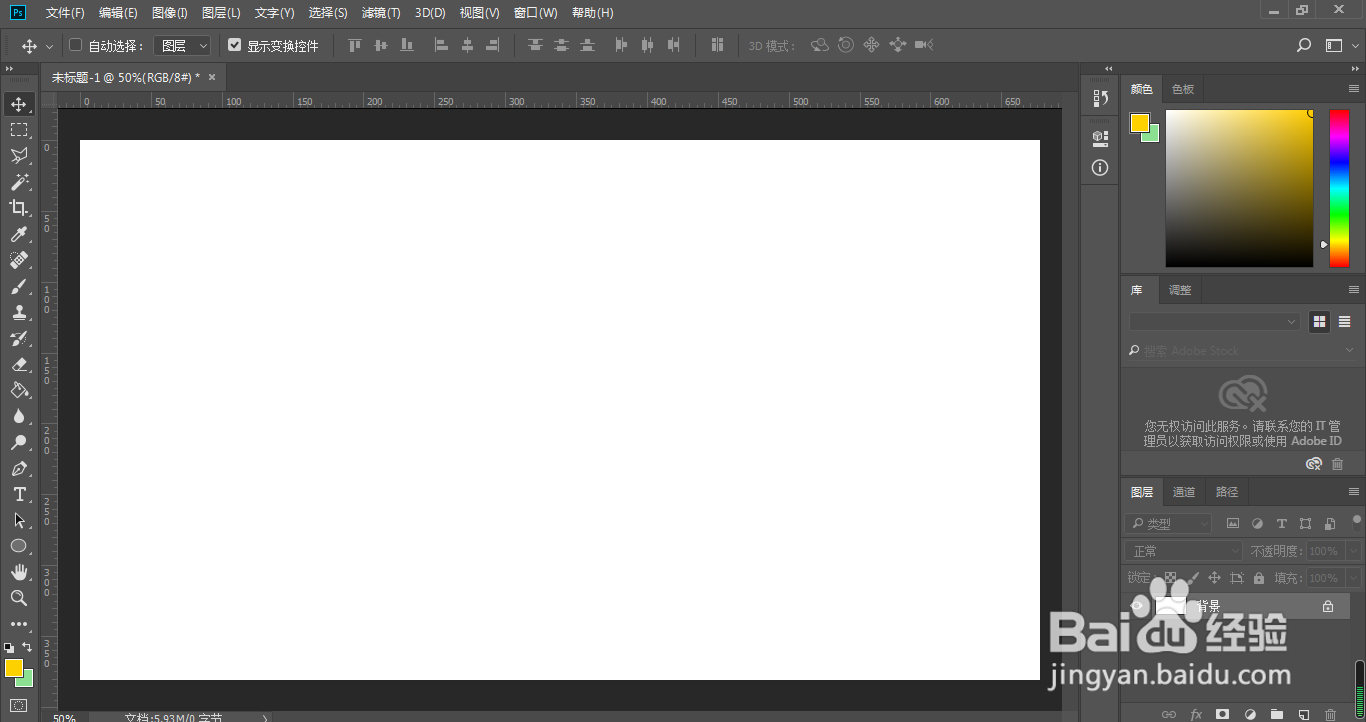Toggle Quick Mask mode
Screen dimensions: 1366x722
click(x=19, y=705)
